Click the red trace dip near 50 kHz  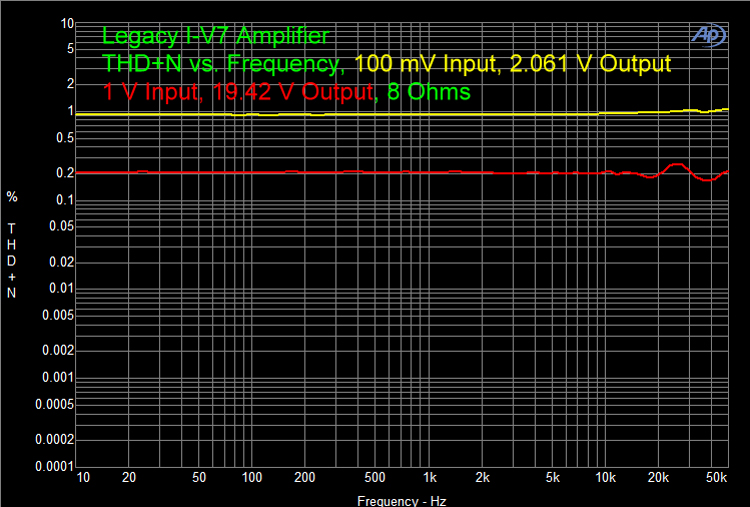point(709,180)
